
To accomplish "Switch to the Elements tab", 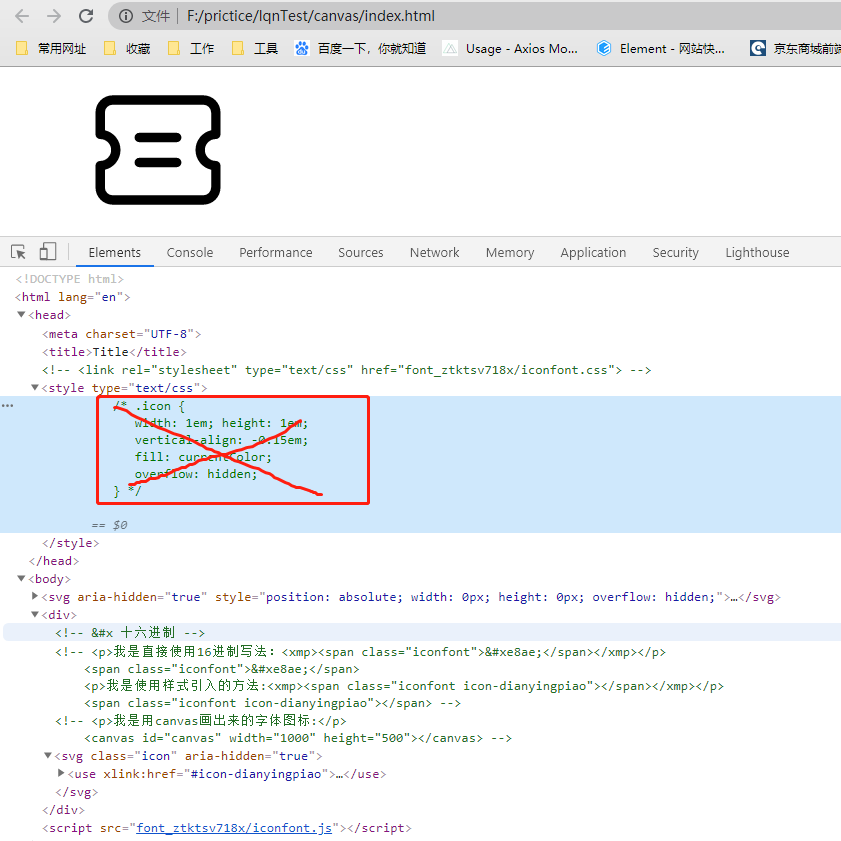I will pos(115,253).
